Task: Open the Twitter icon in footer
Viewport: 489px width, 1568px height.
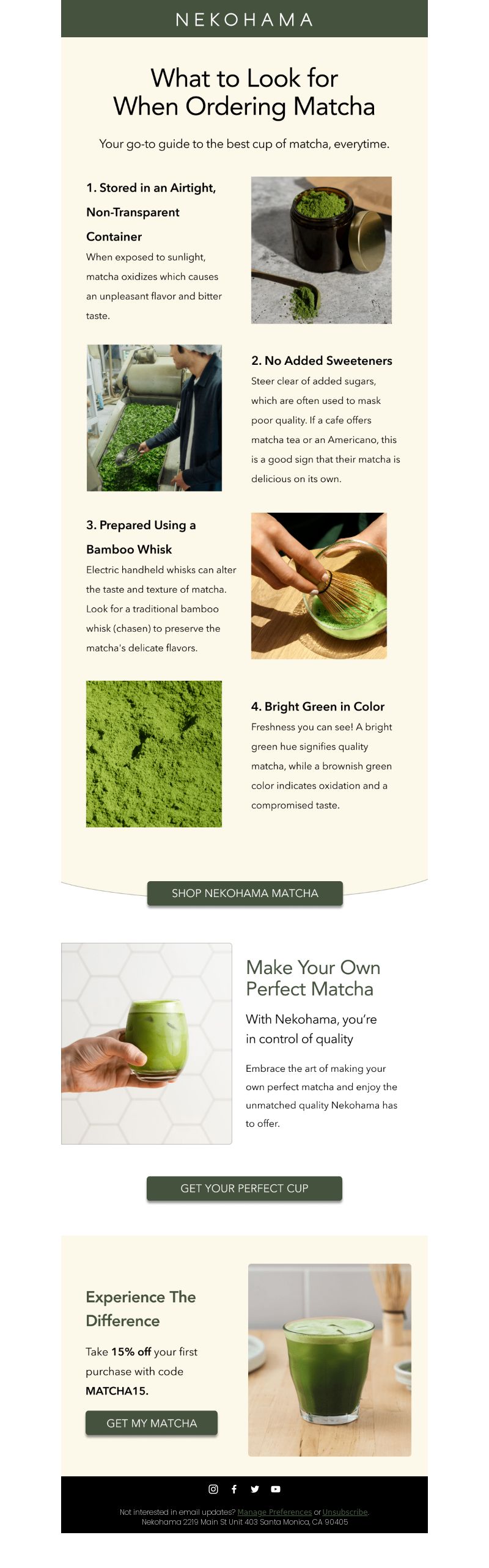Action: pos(255,1489)
